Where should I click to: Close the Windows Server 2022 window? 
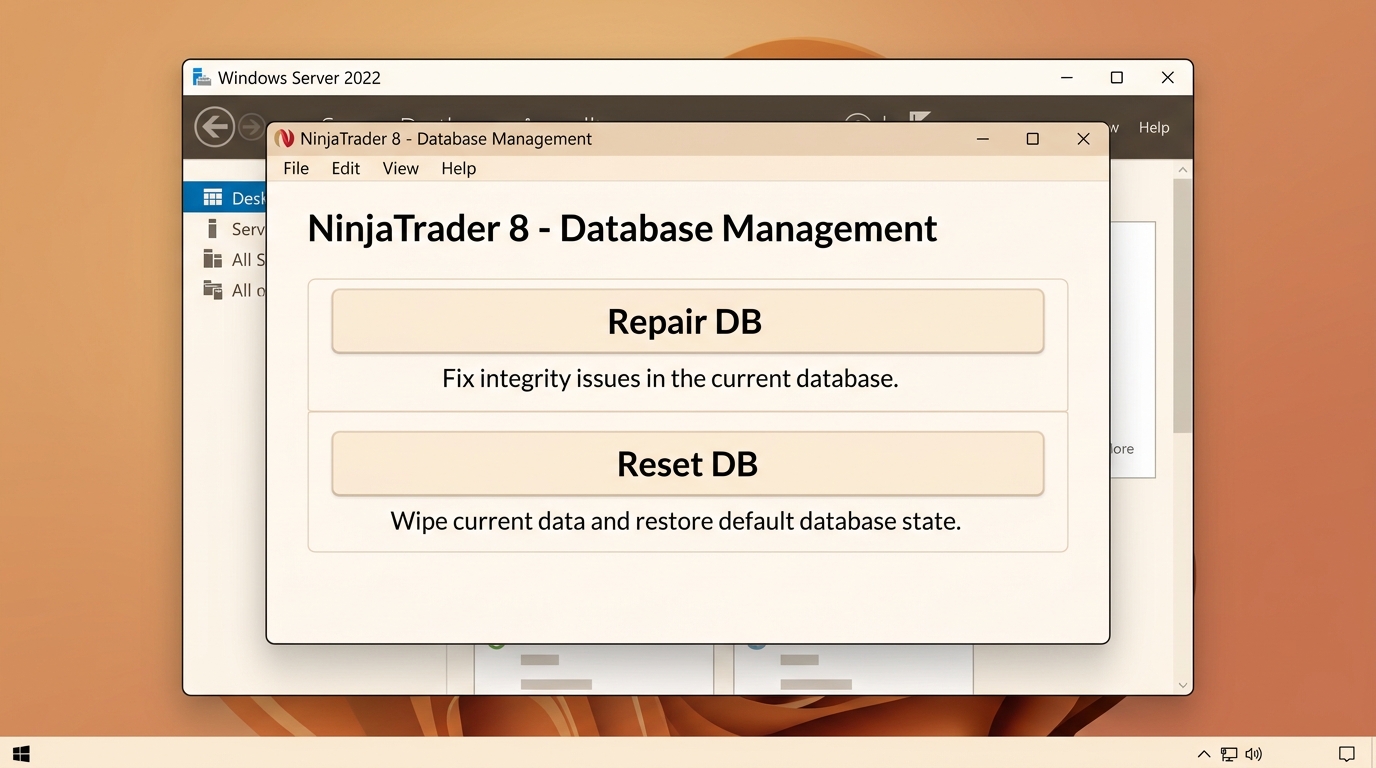(x=1167, y=77)
